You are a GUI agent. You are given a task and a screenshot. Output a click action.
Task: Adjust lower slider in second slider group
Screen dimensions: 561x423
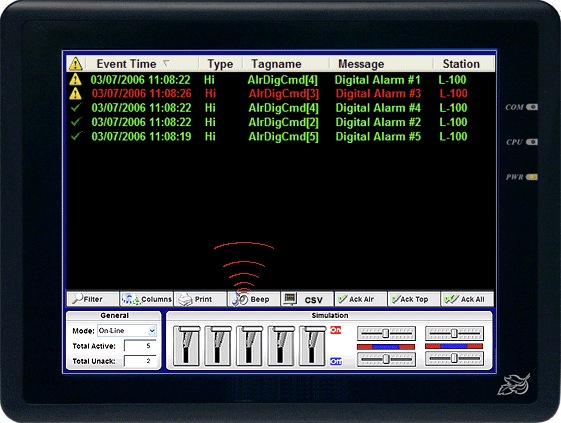[454, 358]
